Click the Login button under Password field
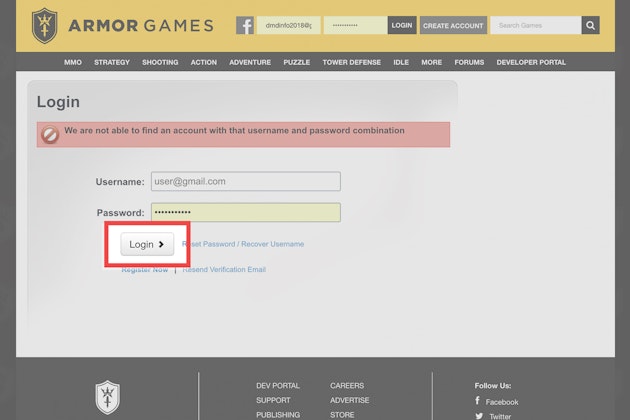The width and height of the screenshot is (630, 420). point(147,244)
